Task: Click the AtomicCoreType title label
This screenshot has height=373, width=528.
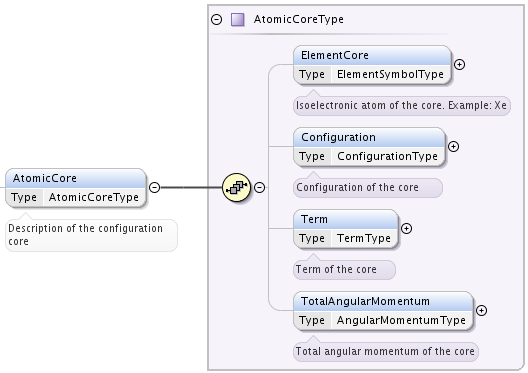Action: (299, 20)
